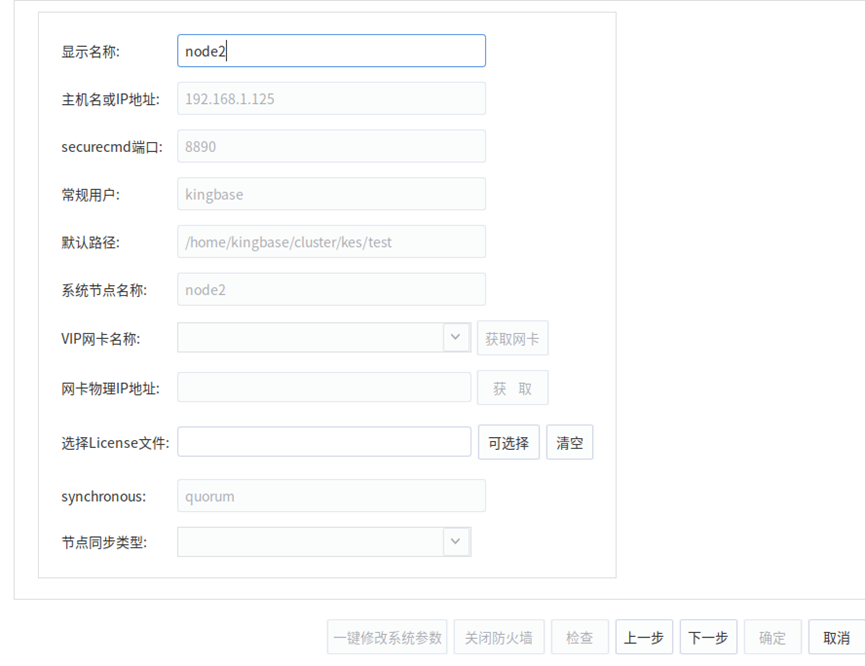Click the 默认路径 field with the kingbase path
The height and width of the screenshot is (666, 865).
point(331,242)
